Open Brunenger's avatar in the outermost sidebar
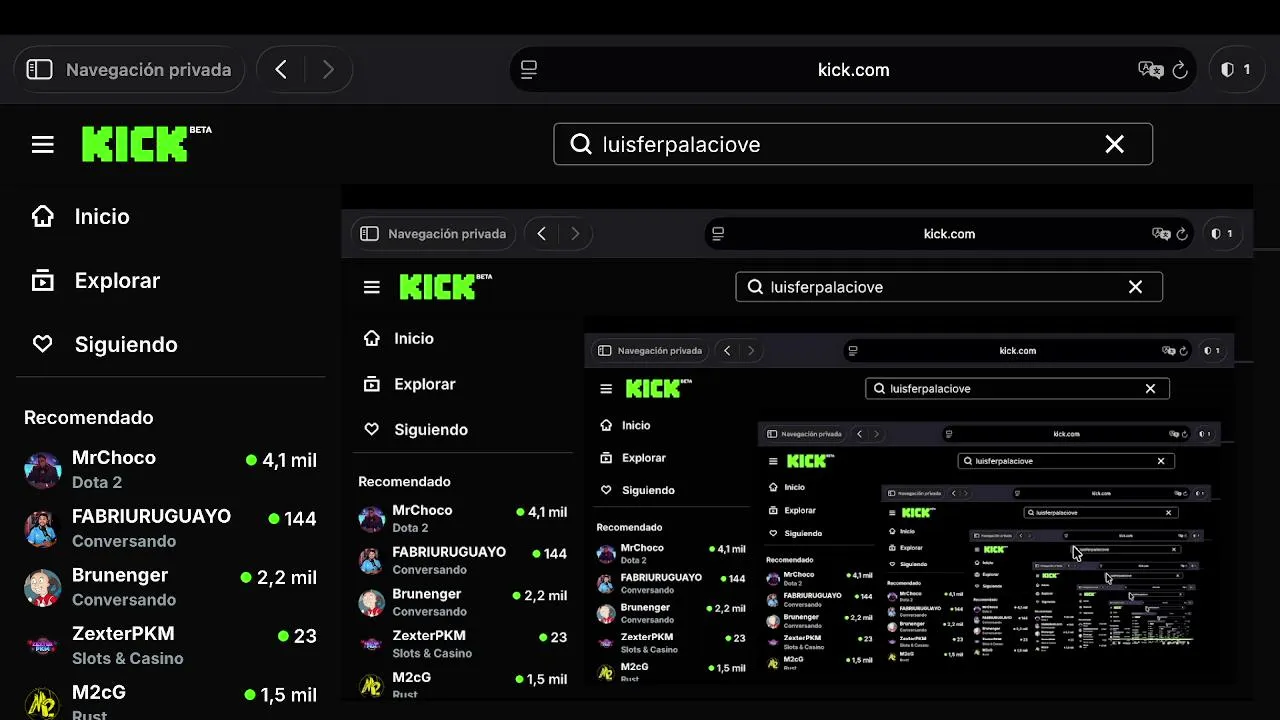The width and height of the screenshot is (1280, 720). 43,588
